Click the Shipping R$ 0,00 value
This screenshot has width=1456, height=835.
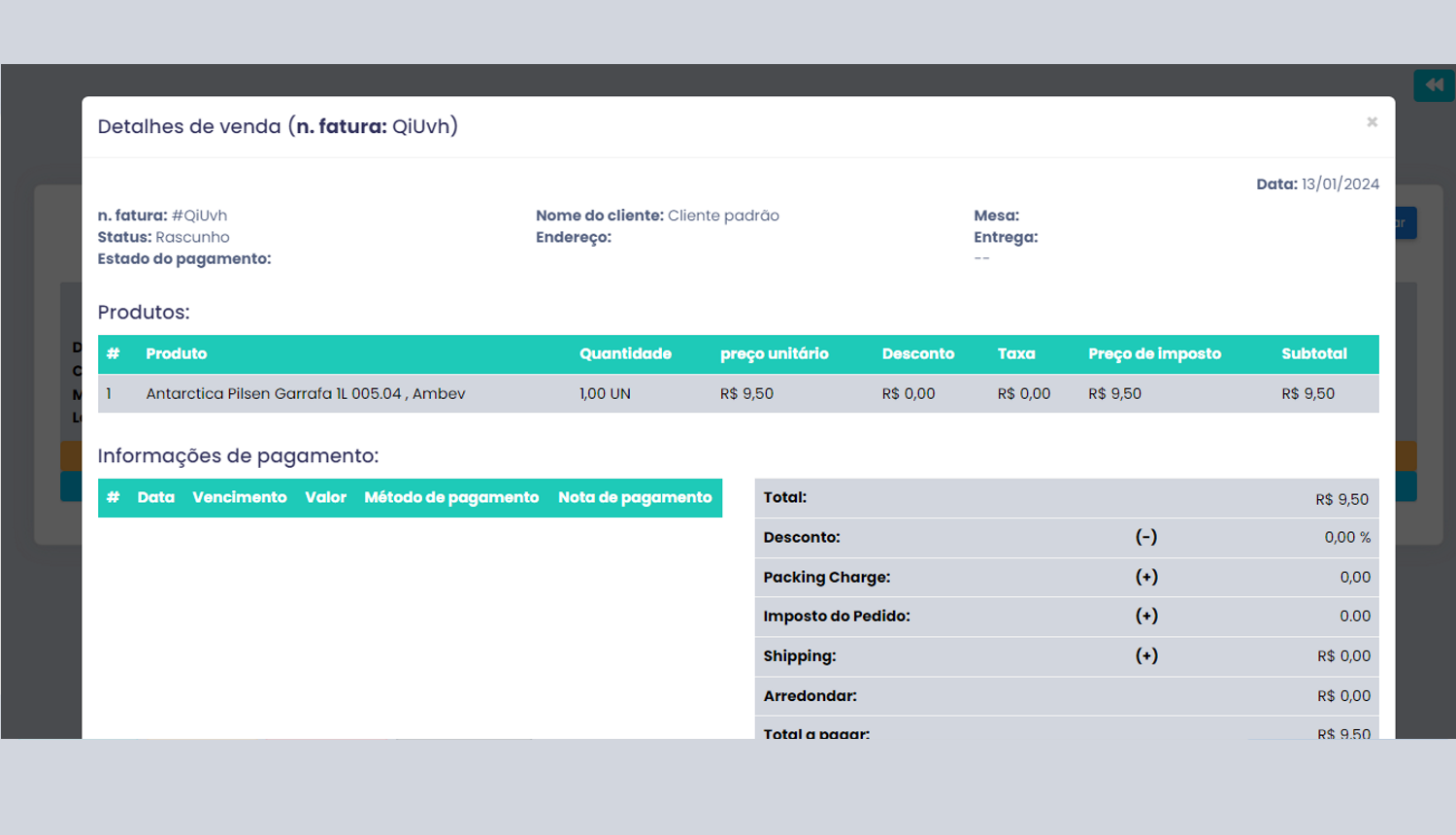[1343, 656]
